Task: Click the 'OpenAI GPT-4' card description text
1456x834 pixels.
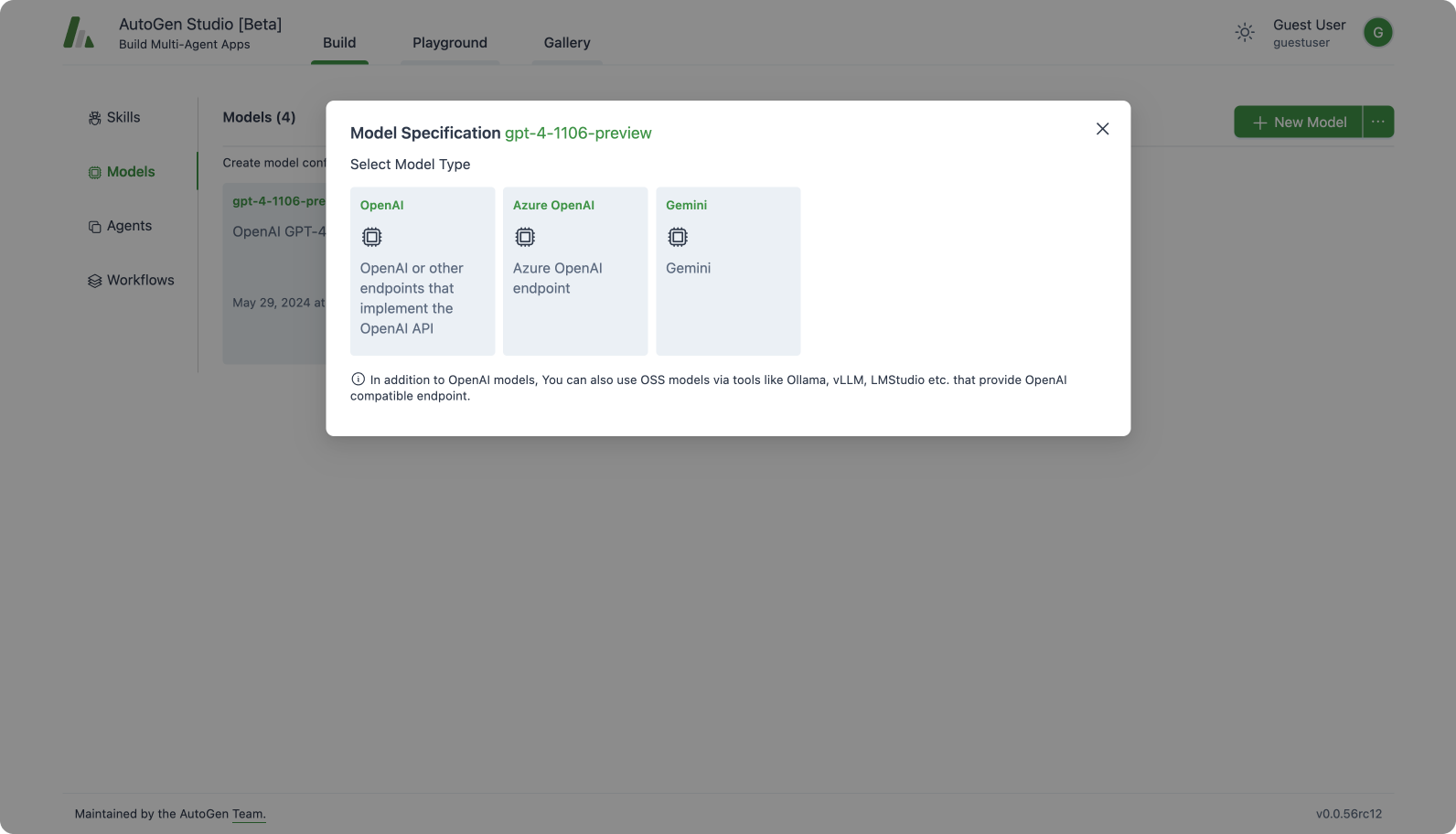Action: click(279, 231)
